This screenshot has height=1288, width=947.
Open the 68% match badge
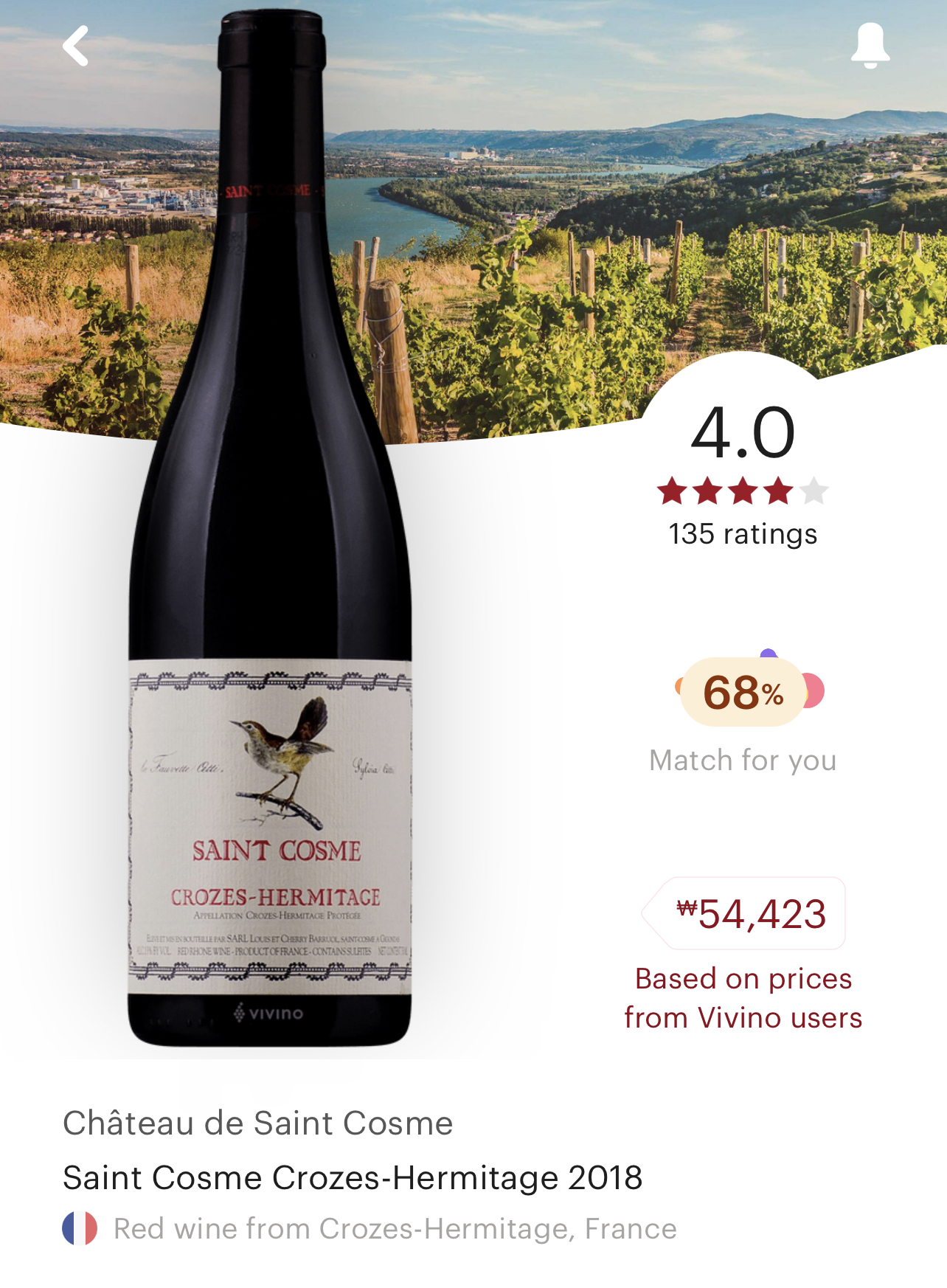point(743,692)
